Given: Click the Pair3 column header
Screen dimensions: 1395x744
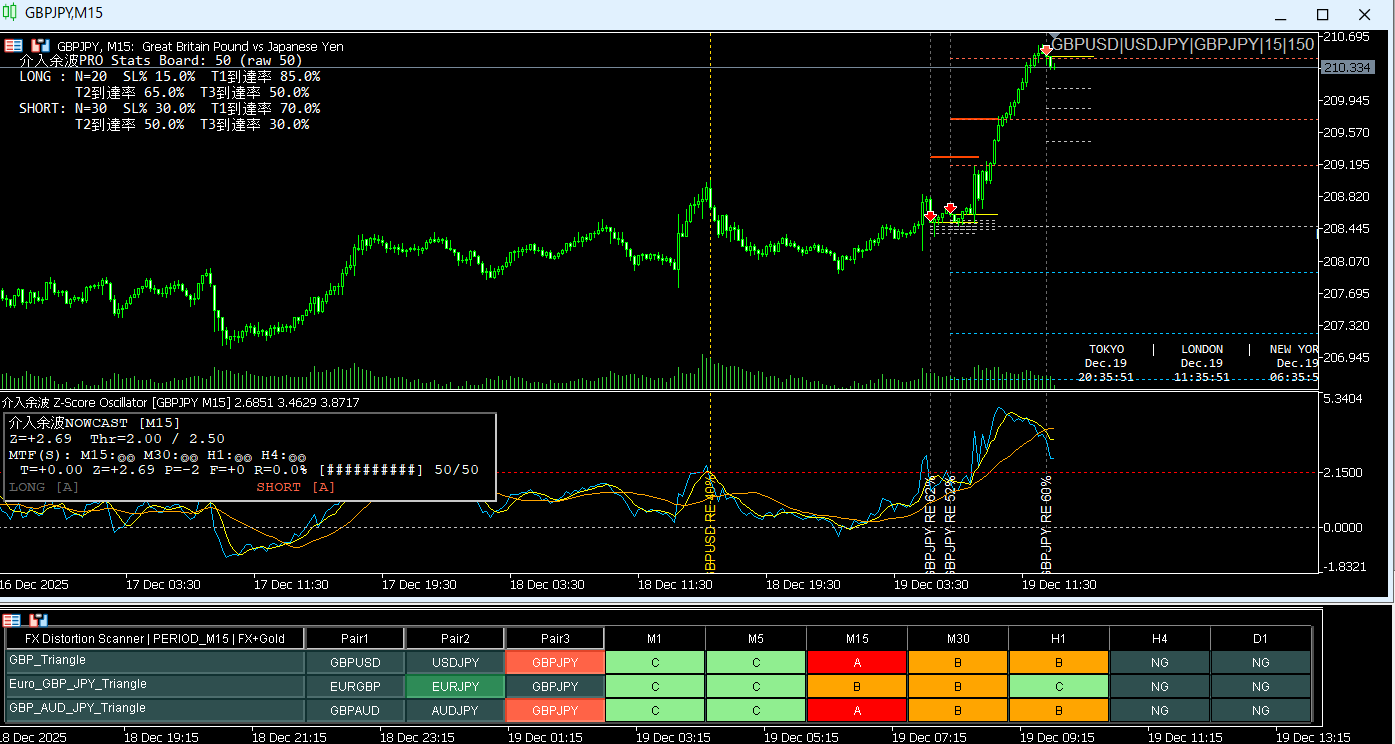Looking at the screenshot, I should pos(555,638).
